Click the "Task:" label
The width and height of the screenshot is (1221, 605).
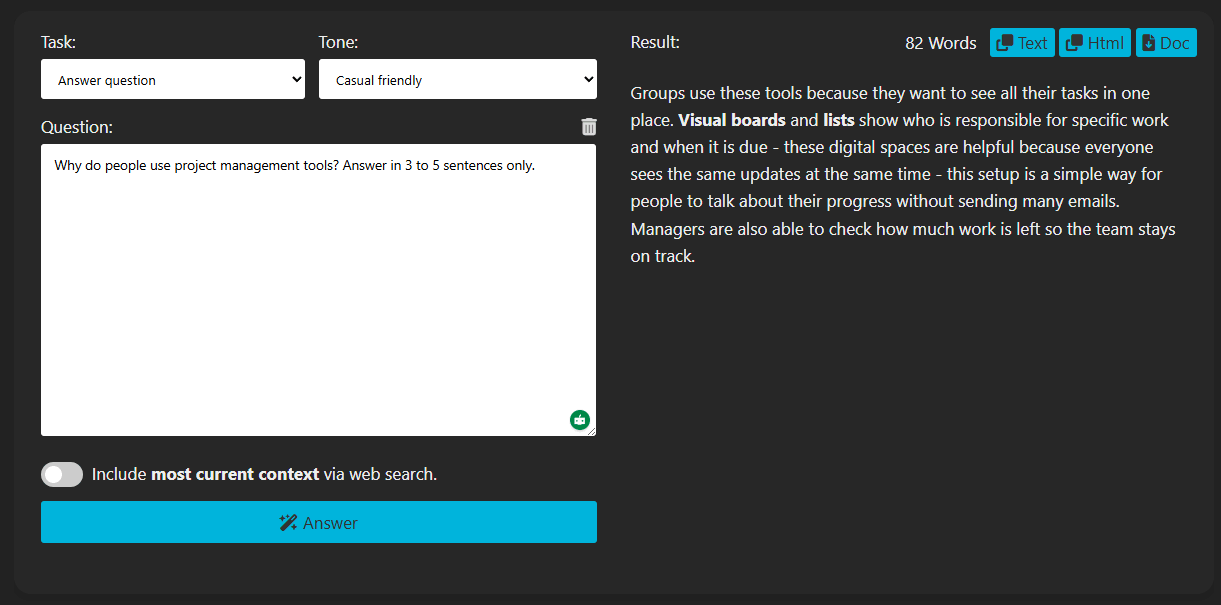58,42
